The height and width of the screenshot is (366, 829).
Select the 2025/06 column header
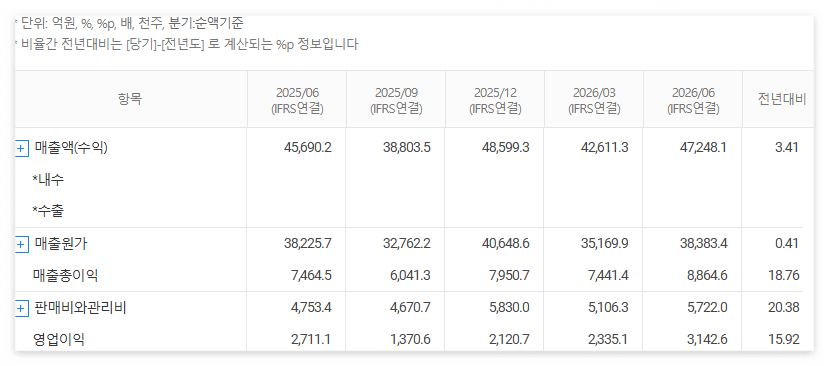297,100
